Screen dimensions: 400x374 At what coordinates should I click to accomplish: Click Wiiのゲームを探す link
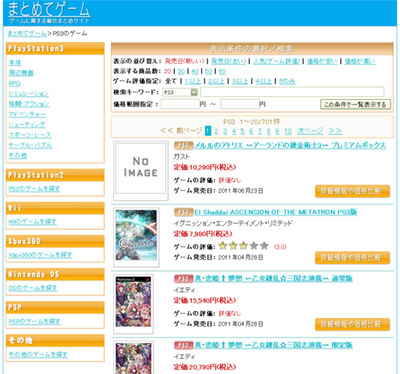(32, 222)
